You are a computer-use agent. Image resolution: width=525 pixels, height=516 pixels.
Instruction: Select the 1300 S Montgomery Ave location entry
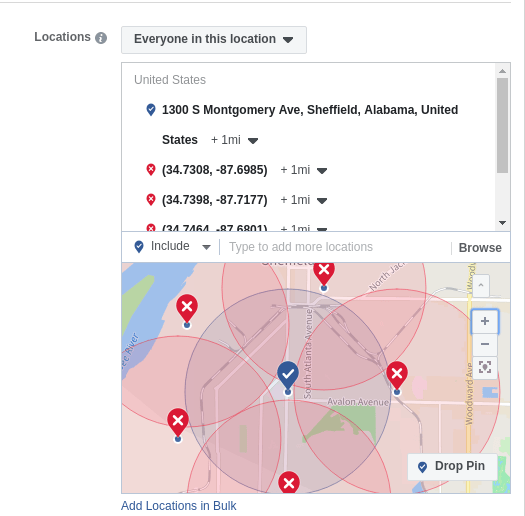310,125
